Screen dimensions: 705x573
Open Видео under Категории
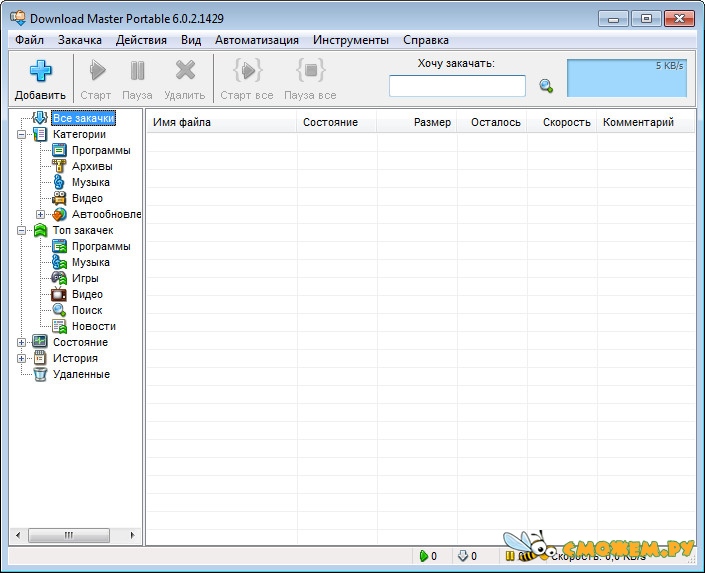(87, 198)
